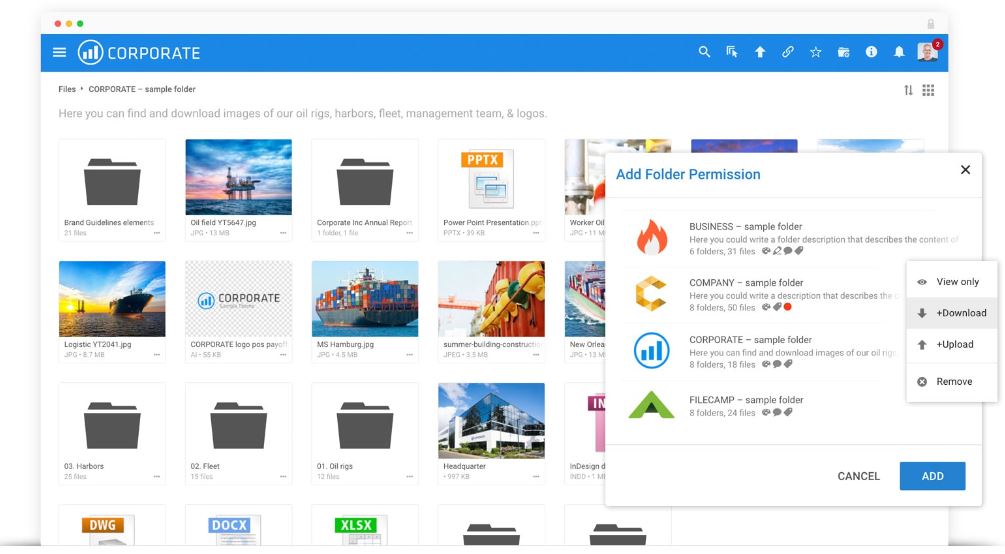This screenshot has height=554, width=1005.
Task: Open notifications bell
Action: (899, 52)
